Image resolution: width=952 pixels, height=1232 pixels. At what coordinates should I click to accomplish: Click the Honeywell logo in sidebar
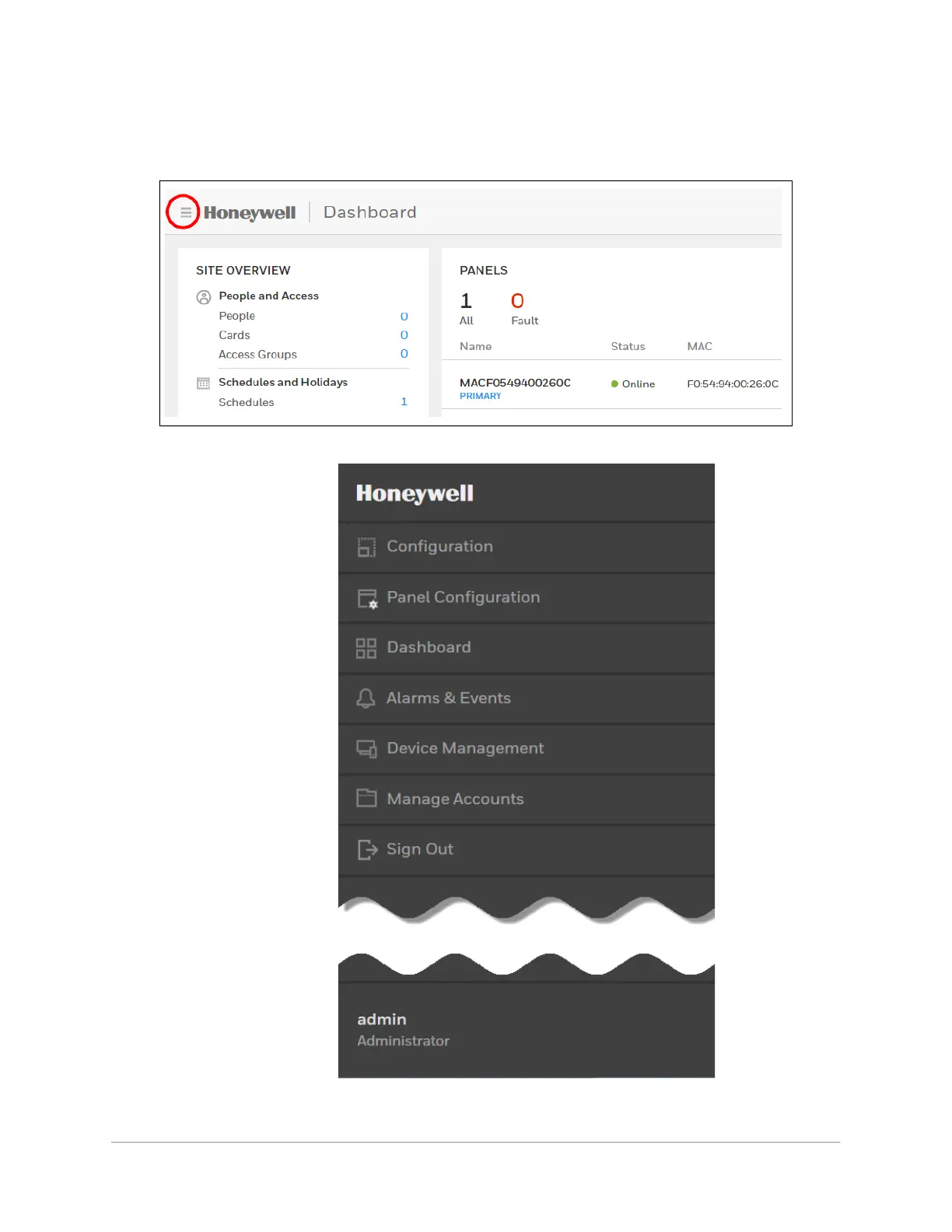(415, 494)
